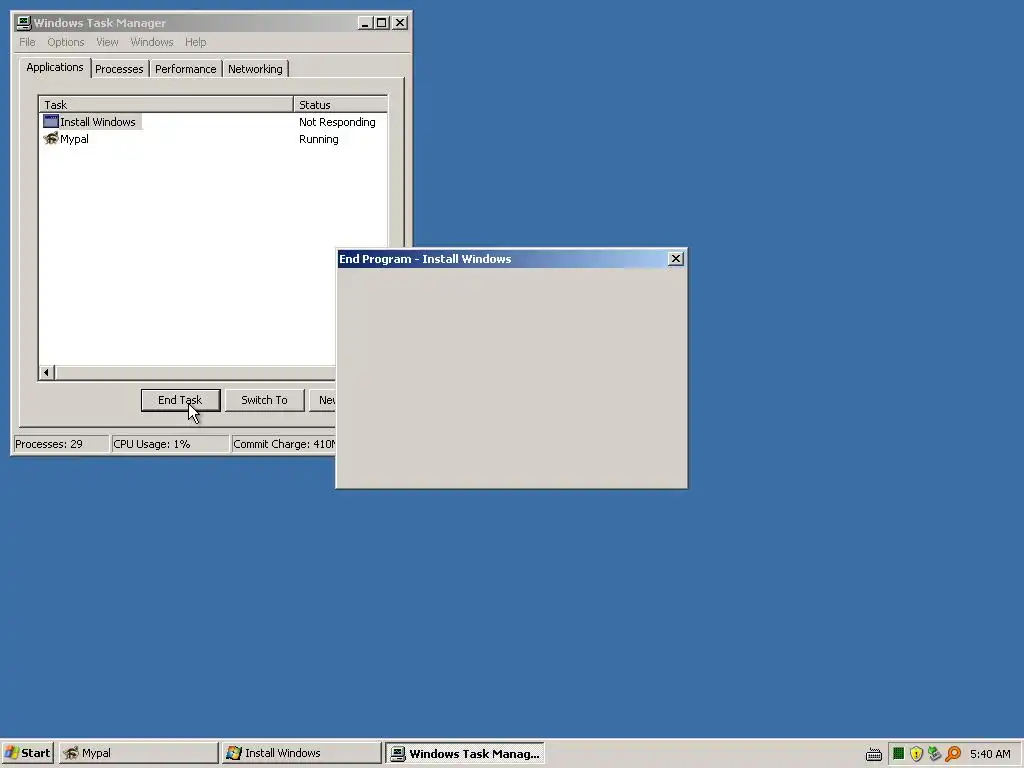This screenshot has width=1024, height=768.
Task: Open the security shield tray icon
Action: click(x=916, y=754)
